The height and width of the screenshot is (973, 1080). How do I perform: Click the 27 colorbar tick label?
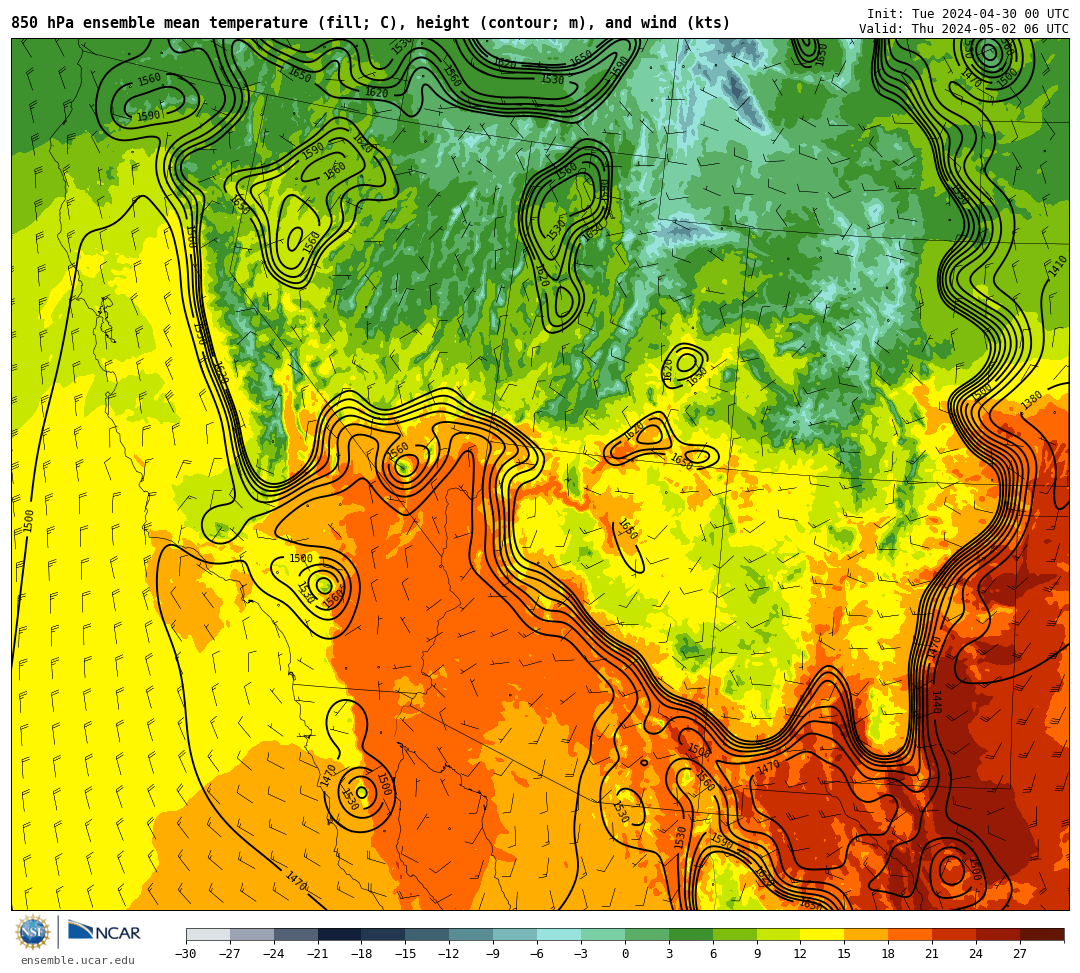click(1020, 954)
